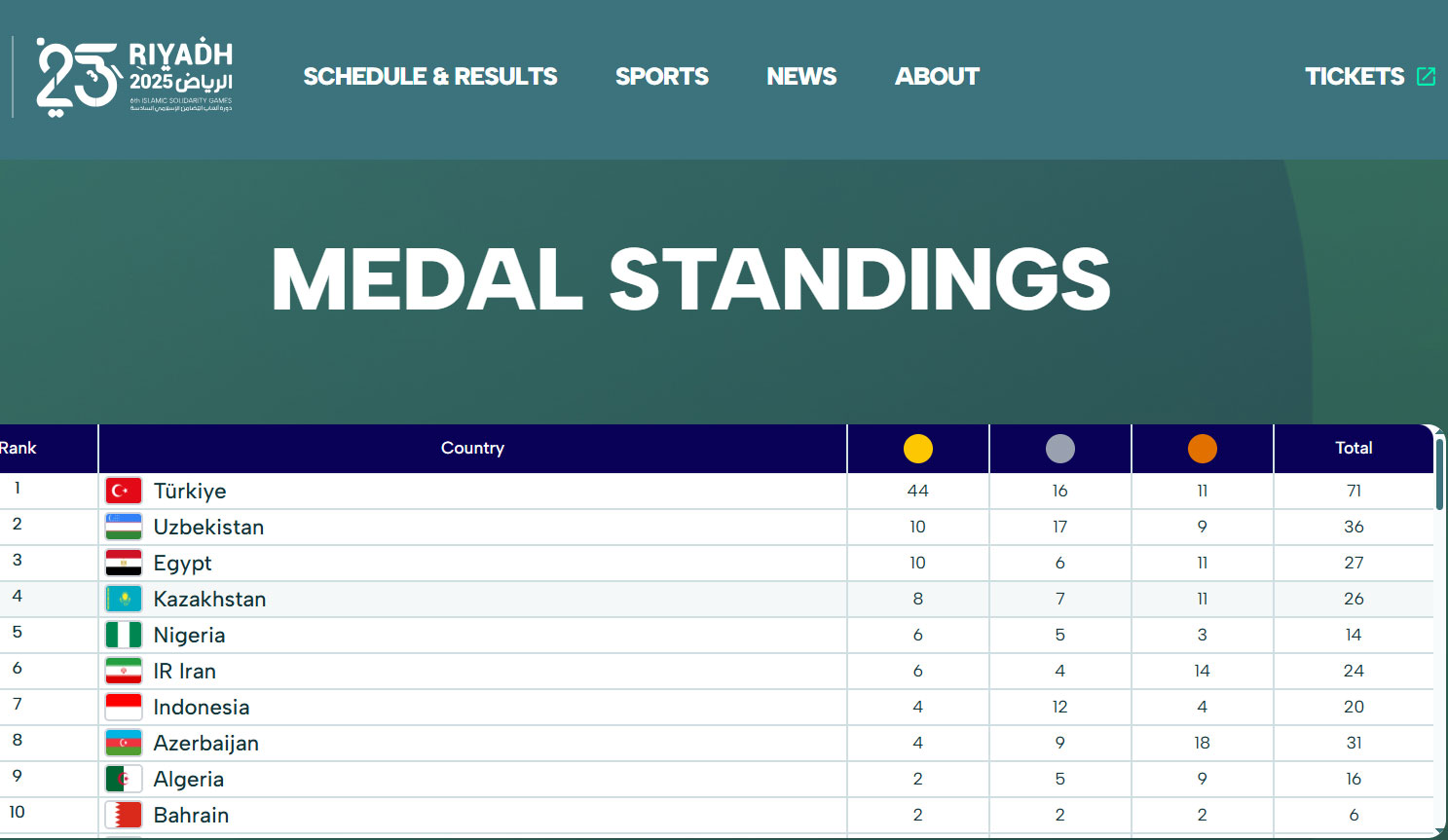Click the Riyadh 2025 logo
This screenshot has height=840, width=1448.
tap(134, 77)
